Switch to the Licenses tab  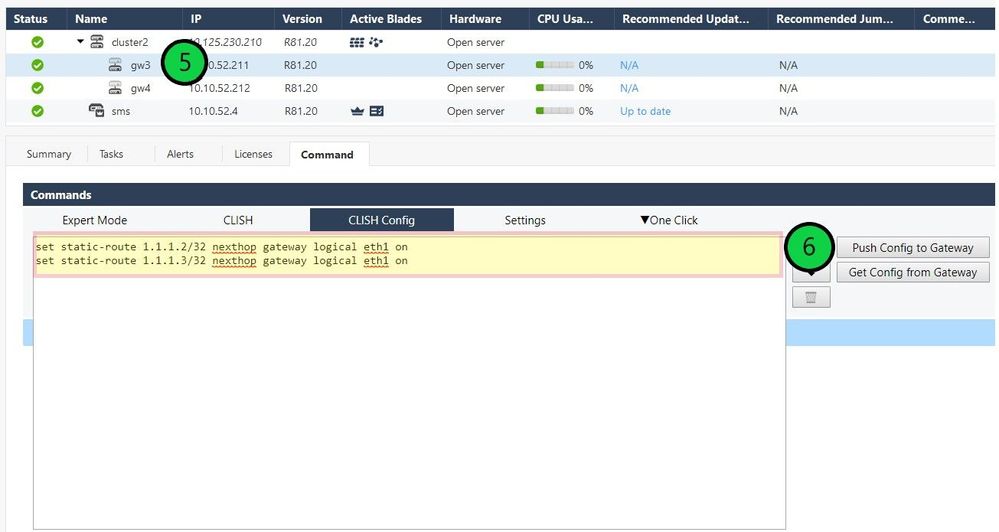coord(253,154)
